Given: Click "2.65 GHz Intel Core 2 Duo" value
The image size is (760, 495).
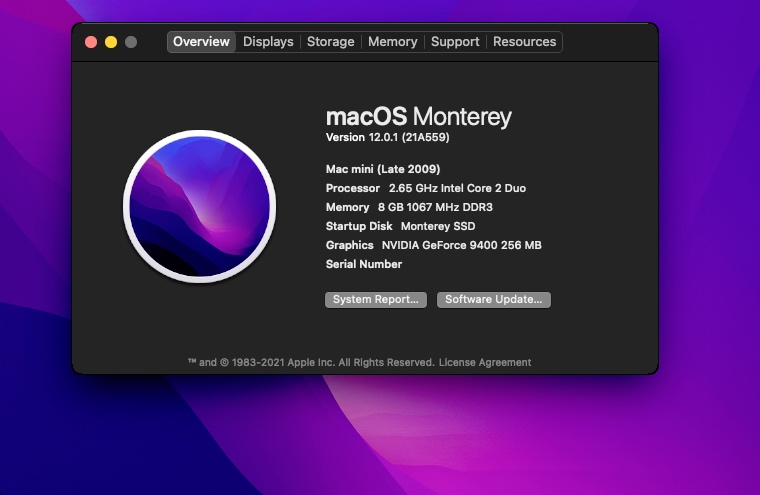Looking at the screenshot, I should click(457, 188).
